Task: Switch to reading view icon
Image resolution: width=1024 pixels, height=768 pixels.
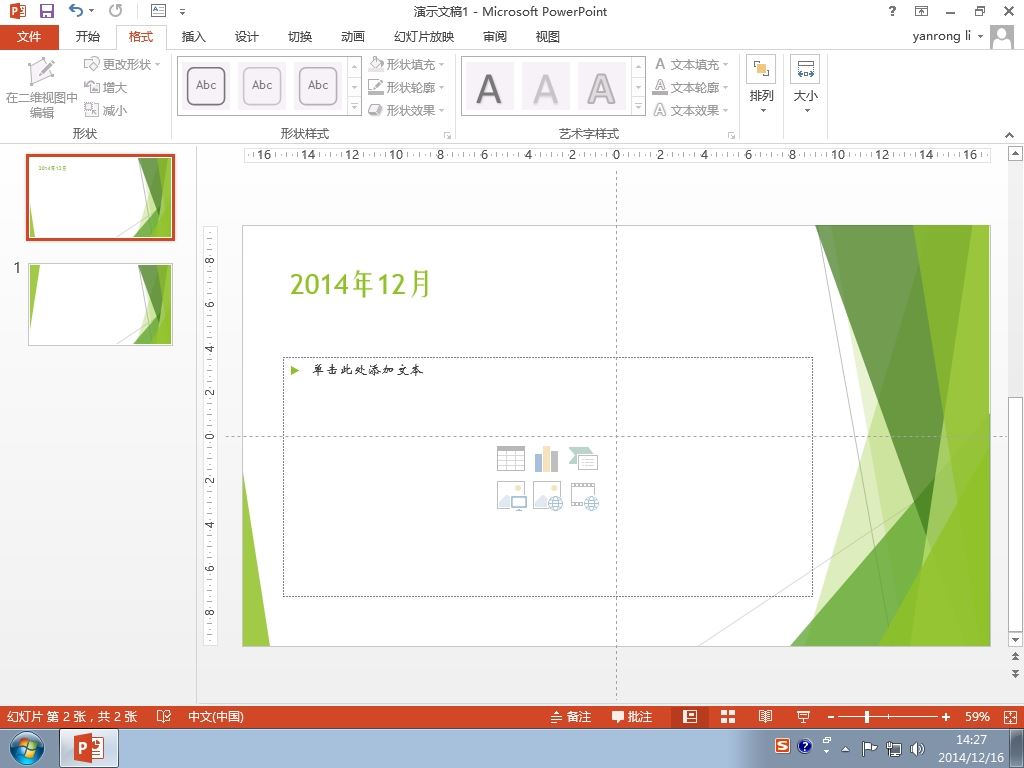Action: click(765, 716)
